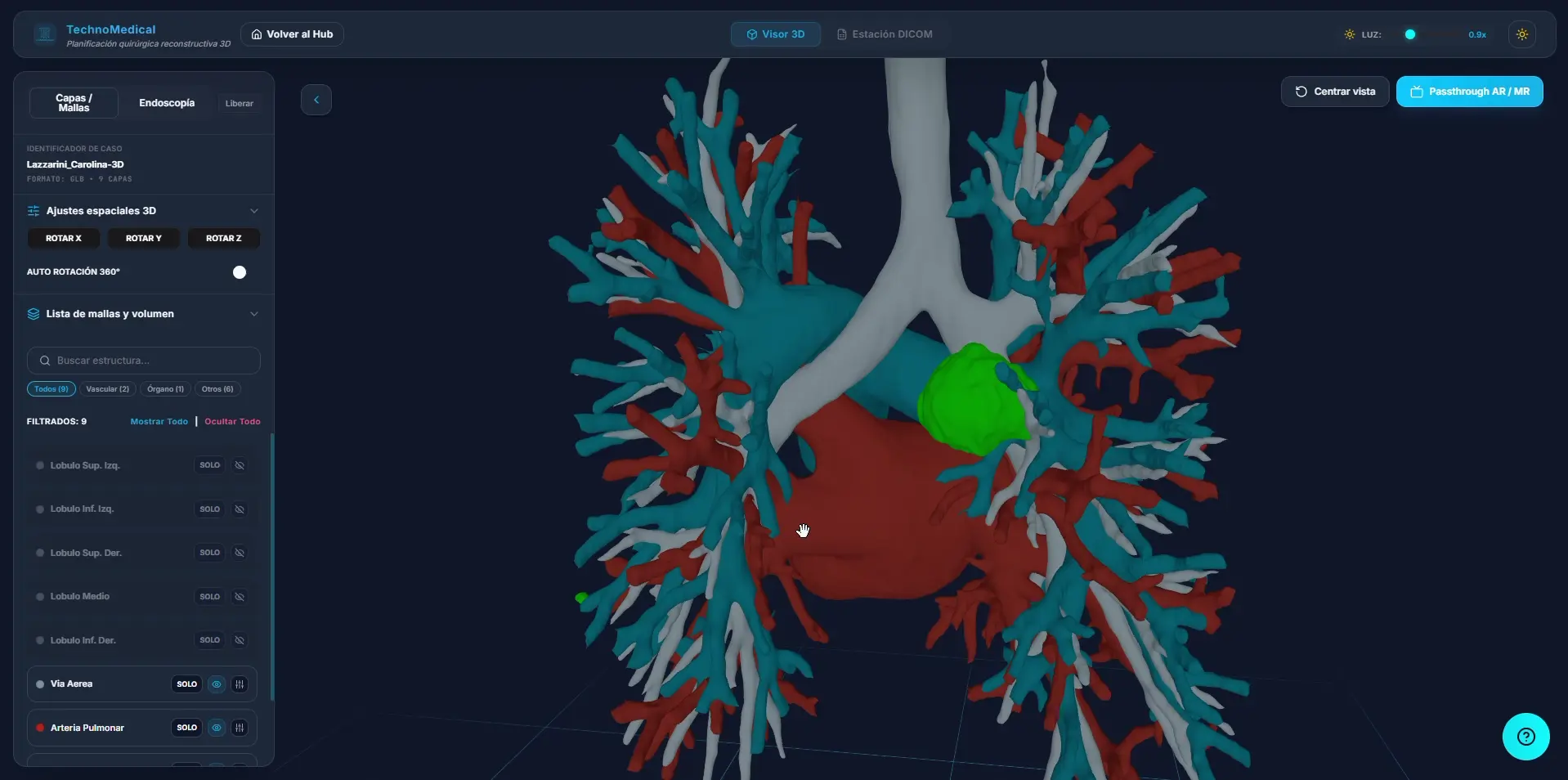Image resolution: width=1568 pixels, height=780 pixels.
Task: Solo the Lobulo Sup. Izq. layer
Action: [210, 465]
